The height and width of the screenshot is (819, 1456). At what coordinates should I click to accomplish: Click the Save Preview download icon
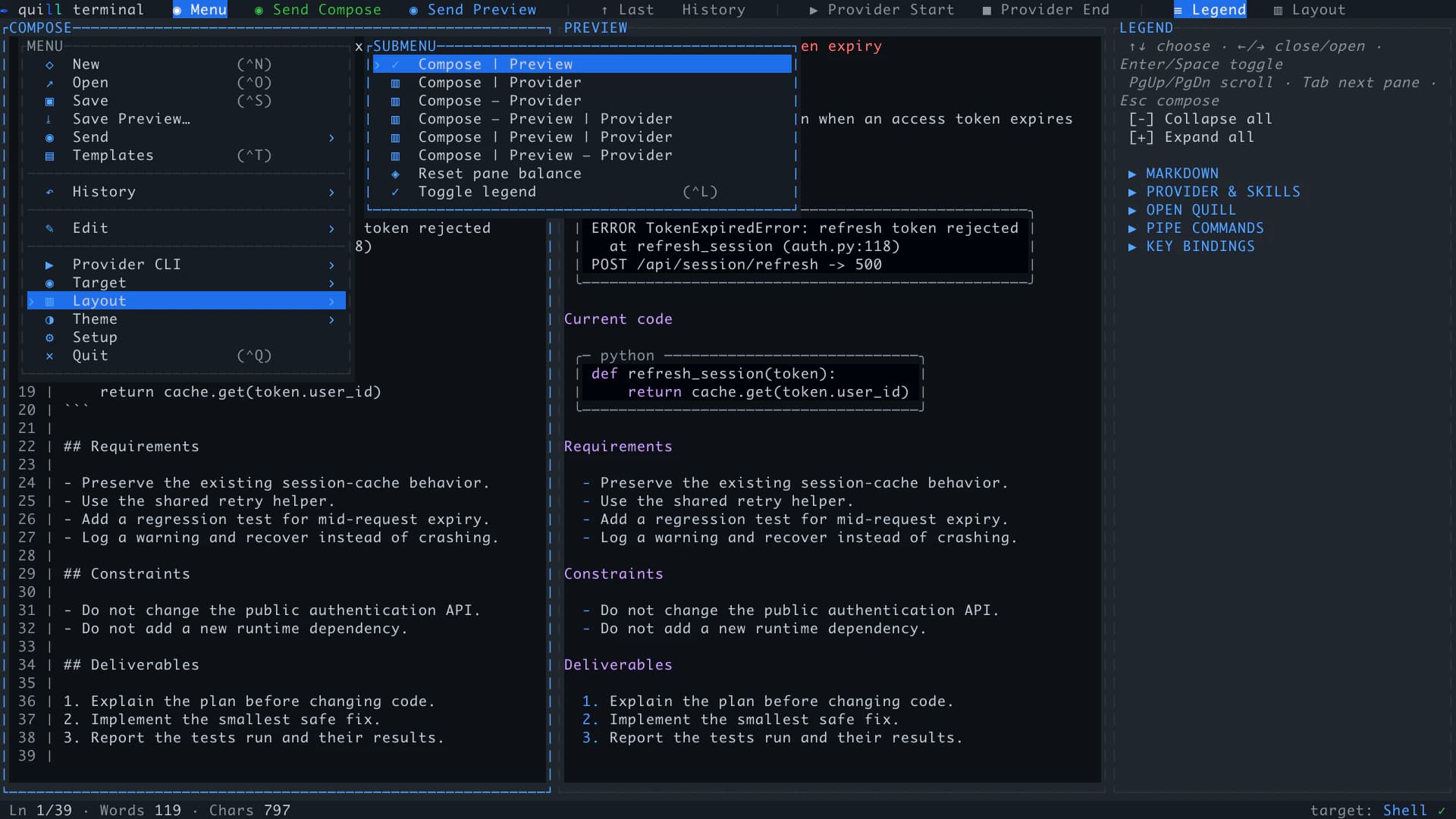point(49,119)
